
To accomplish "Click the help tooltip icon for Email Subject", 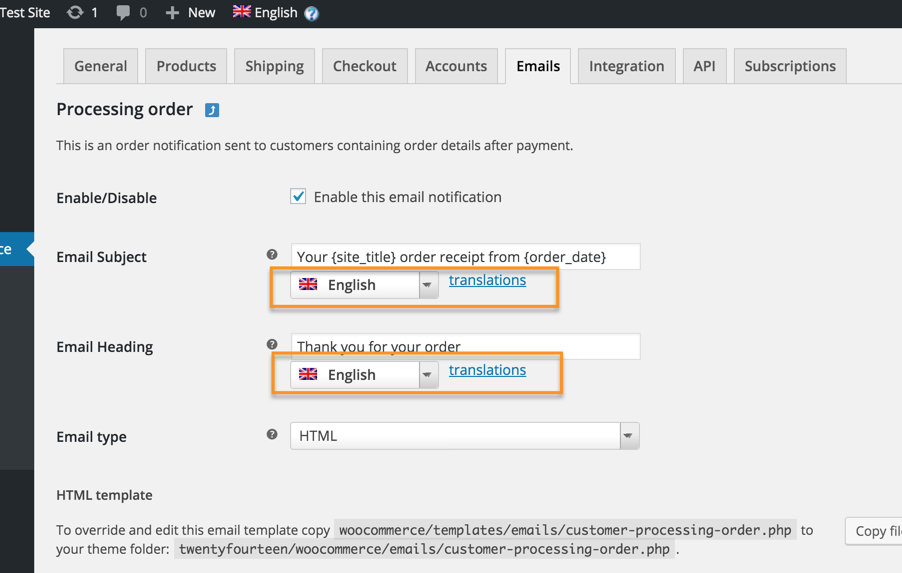I will (272, 254).
